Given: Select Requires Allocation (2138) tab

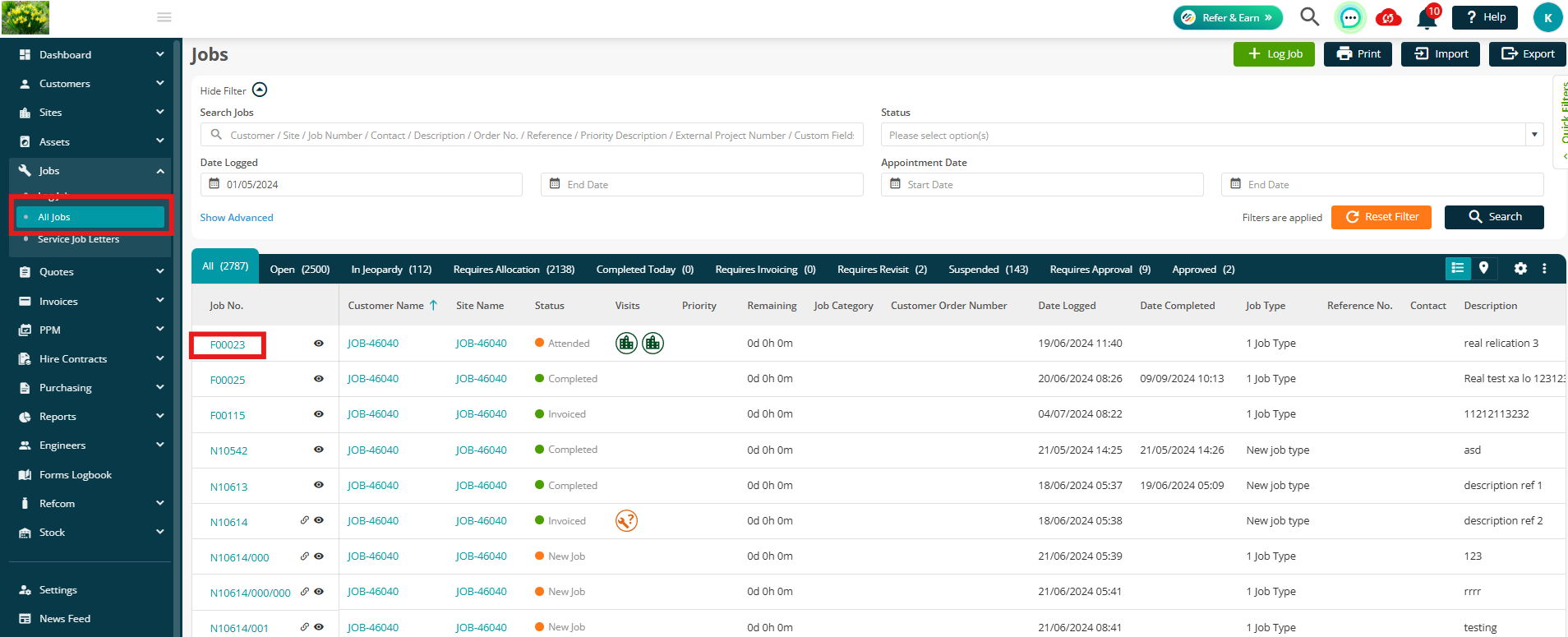Looking at the screenshot, I should 514,270.
